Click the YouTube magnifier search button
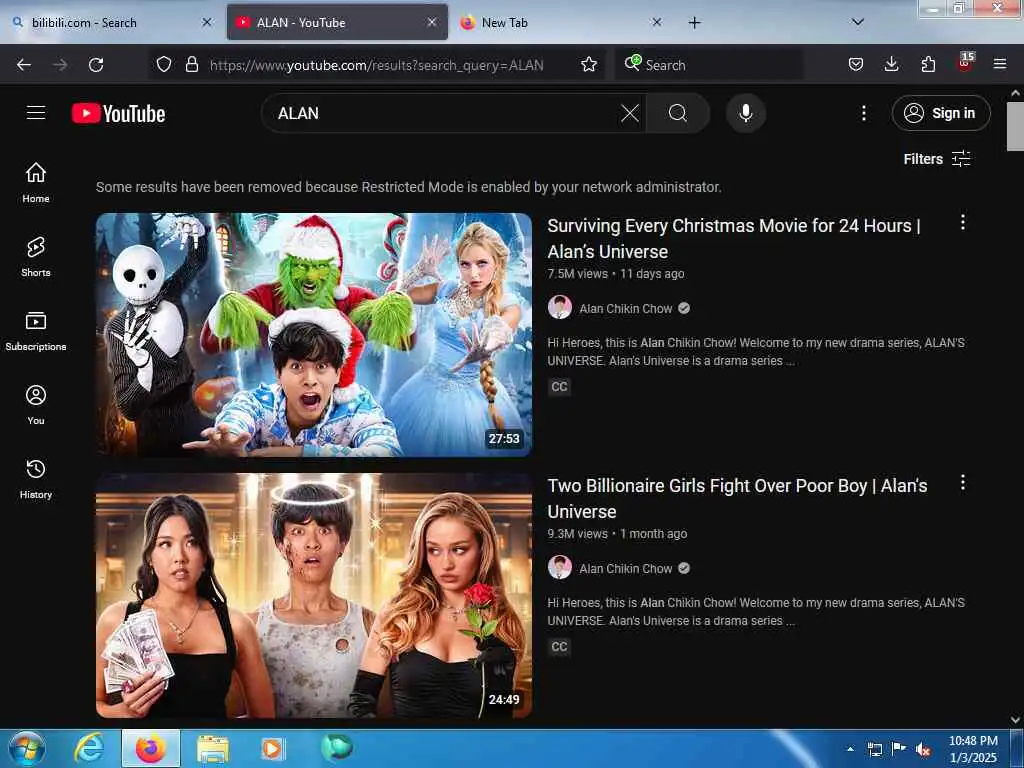Viewport: 1024px width, 768px height. pos(678,113)
